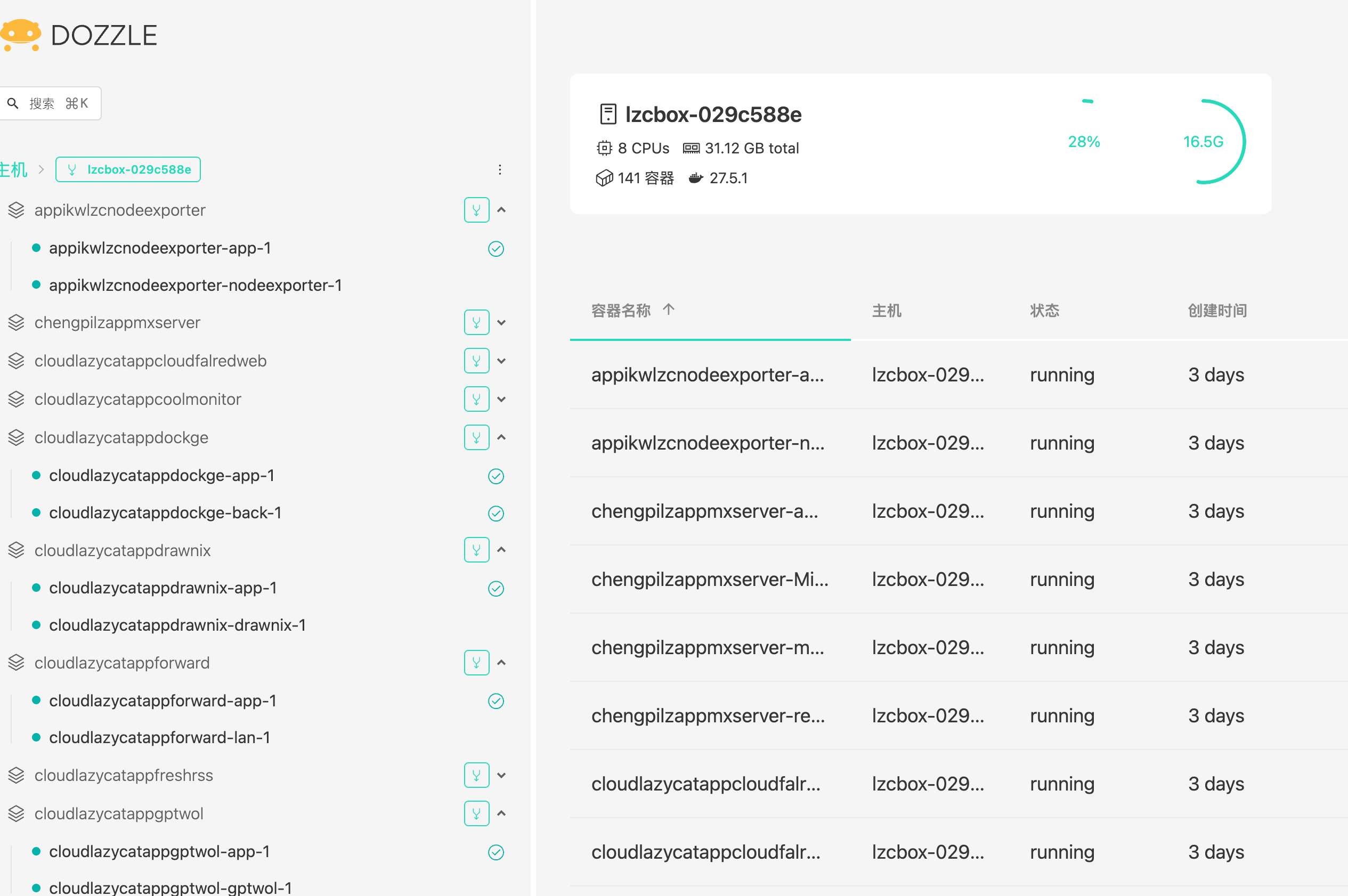Click merge icon for cloudlazycatappcoolmonitor group
This screenshot has width=1348, height=896.
click(x=476, y=400)
